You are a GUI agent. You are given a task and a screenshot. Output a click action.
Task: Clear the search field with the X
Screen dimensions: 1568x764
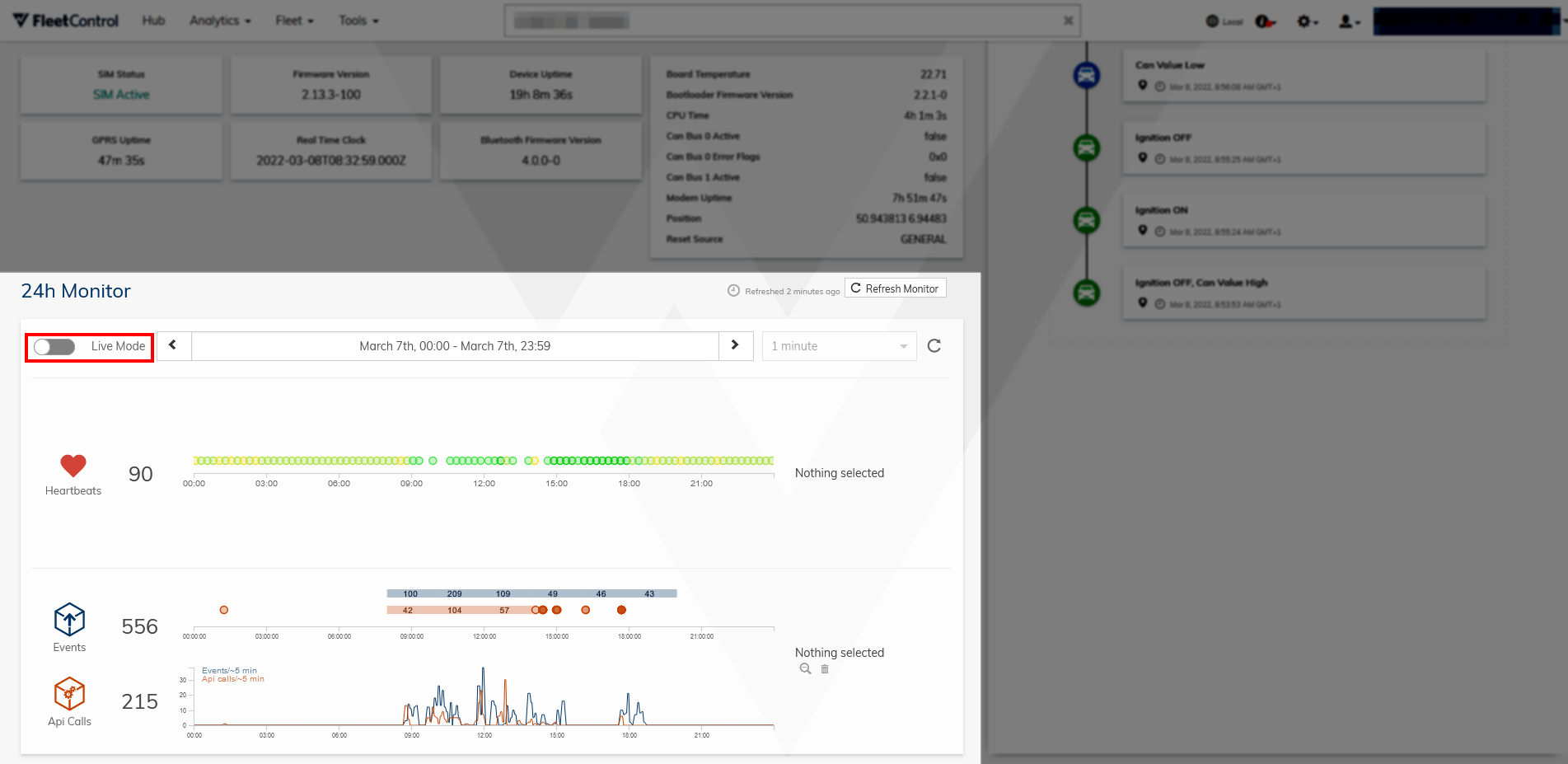(1068, 21)
